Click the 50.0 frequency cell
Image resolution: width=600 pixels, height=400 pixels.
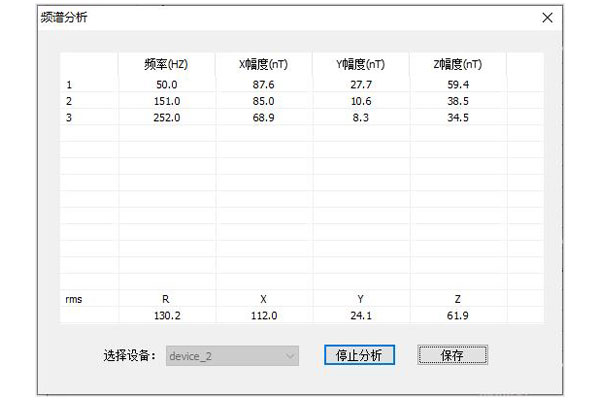[x=166, y=85]
